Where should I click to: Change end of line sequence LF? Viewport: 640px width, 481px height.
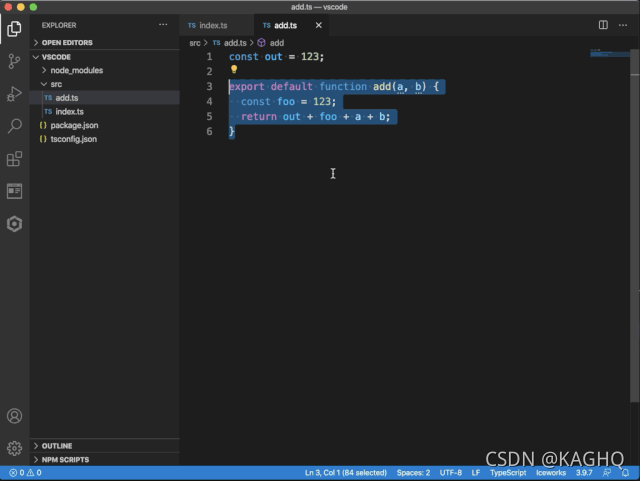(476, 473)
